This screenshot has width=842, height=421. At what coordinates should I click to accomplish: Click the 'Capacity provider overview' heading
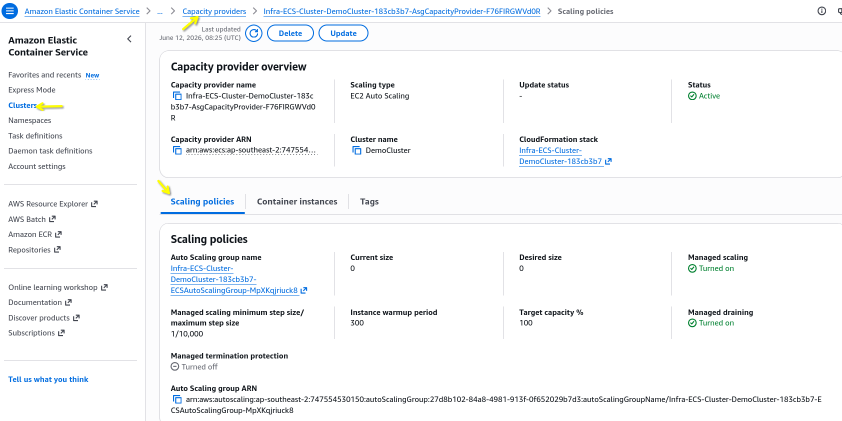click(x=238, y=67)
